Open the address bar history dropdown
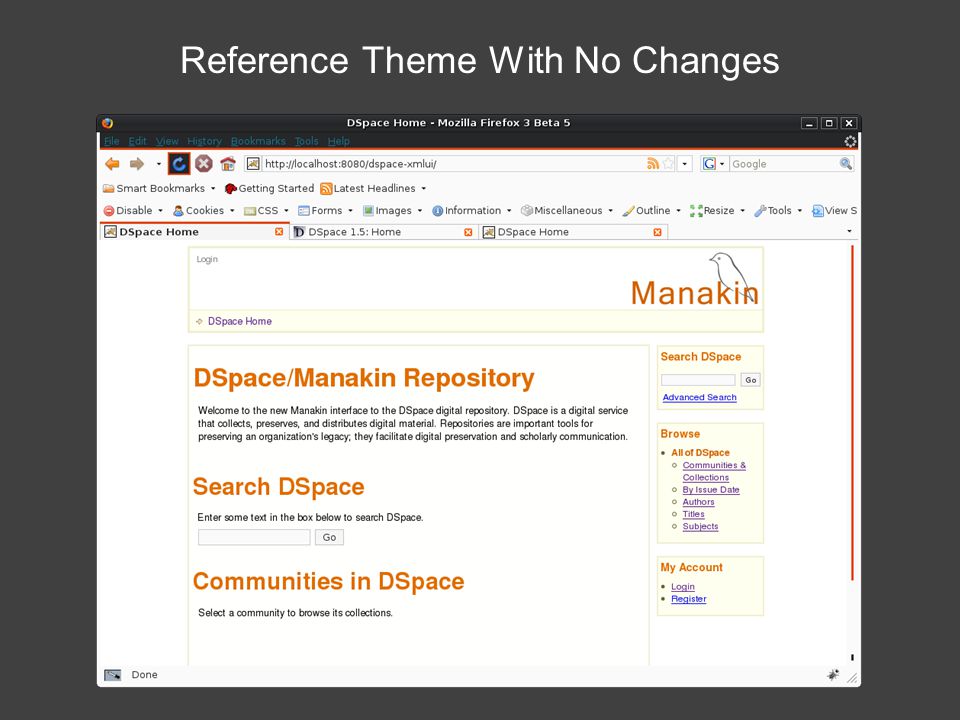The height and width of the screenshot is (720, 960). point(684,163)
